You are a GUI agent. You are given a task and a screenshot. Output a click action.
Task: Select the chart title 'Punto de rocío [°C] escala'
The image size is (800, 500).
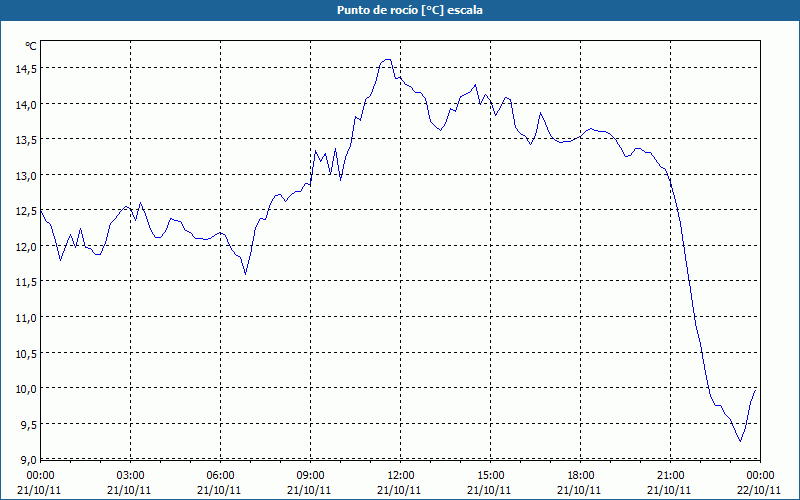tap(410, 10)
